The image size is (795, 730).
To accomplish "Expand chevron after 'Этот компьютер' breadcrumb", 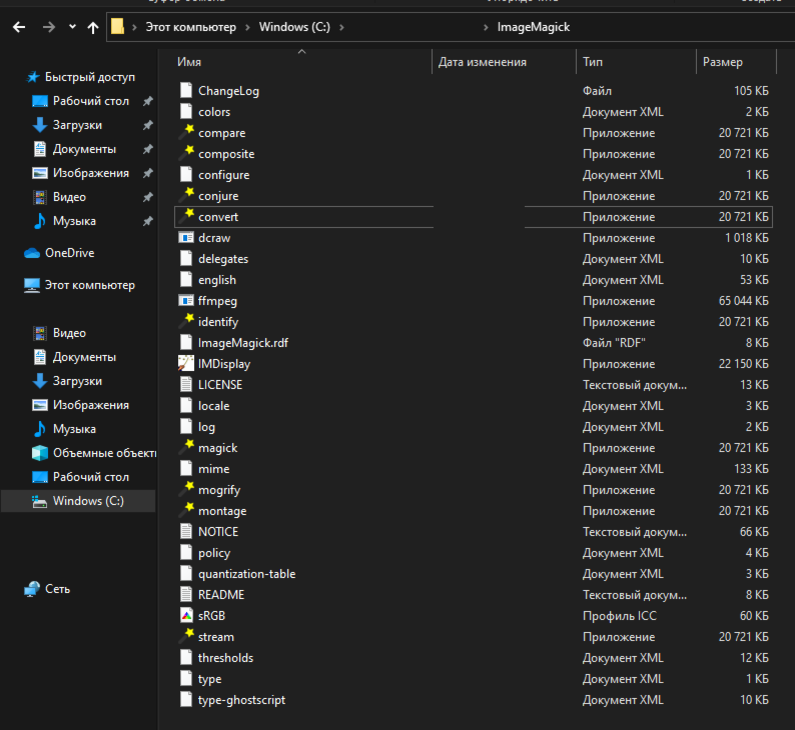I will click(248, 27).
